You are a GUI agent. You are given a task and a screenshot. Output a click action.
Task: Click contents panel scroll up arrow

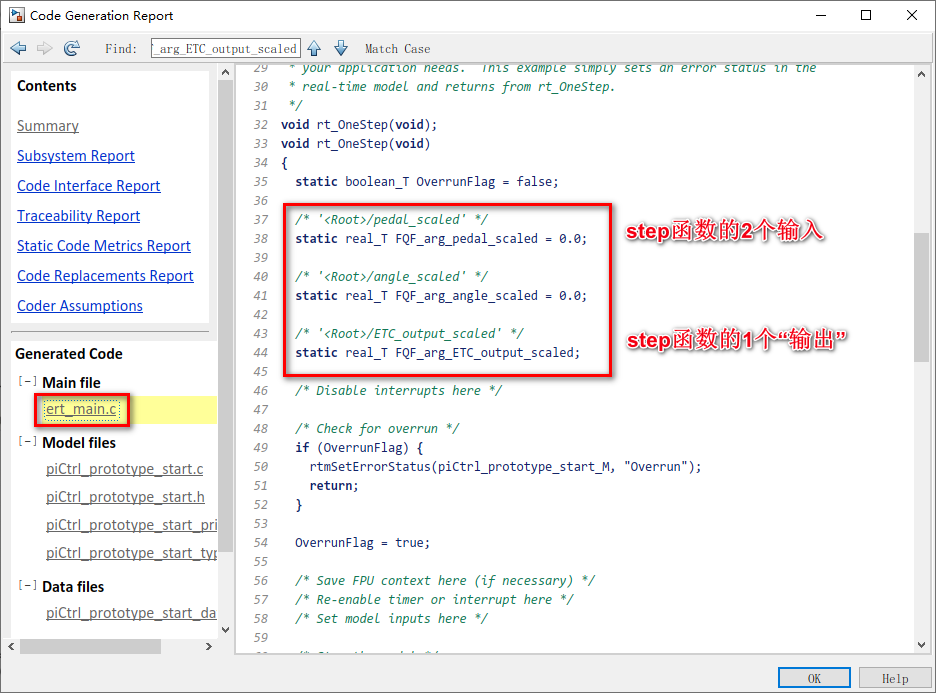(x=225, y=73)
